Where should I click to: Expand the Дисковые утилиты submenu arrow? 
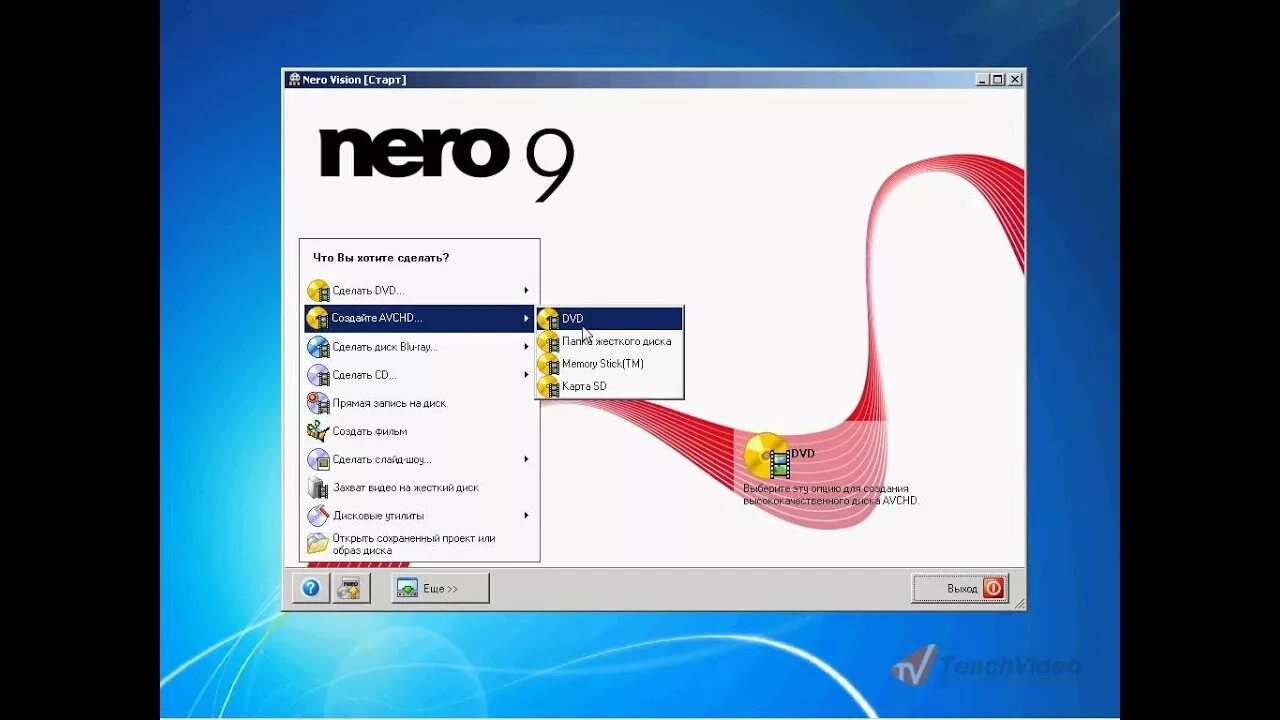click(x=526, y=516)
